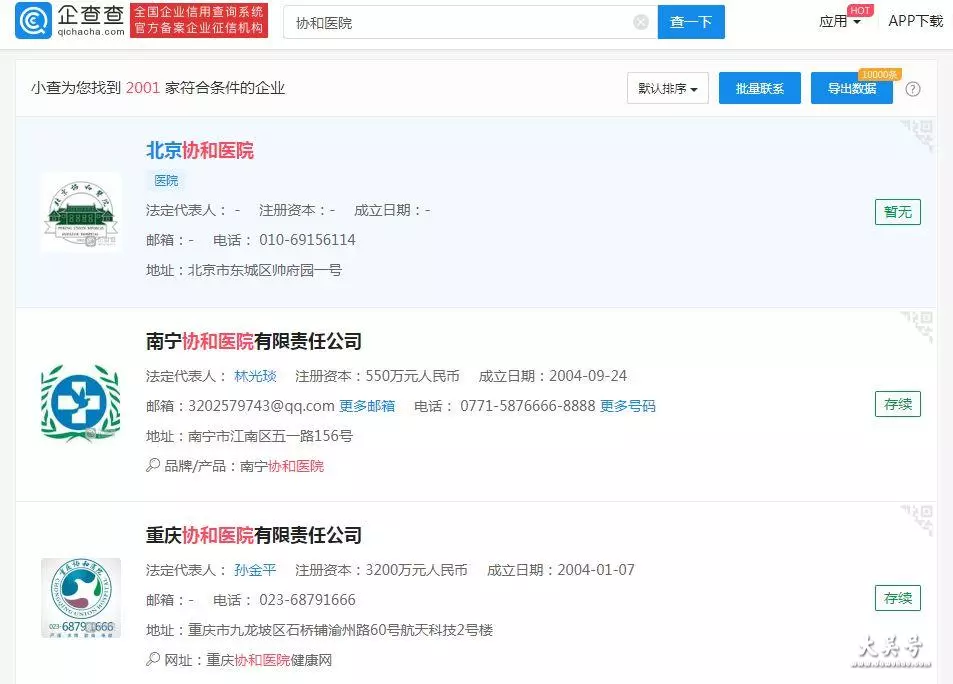This screenshot has width=953, height=684.
Task: Open legal representative 孙金平
Action: coord(255,570)
